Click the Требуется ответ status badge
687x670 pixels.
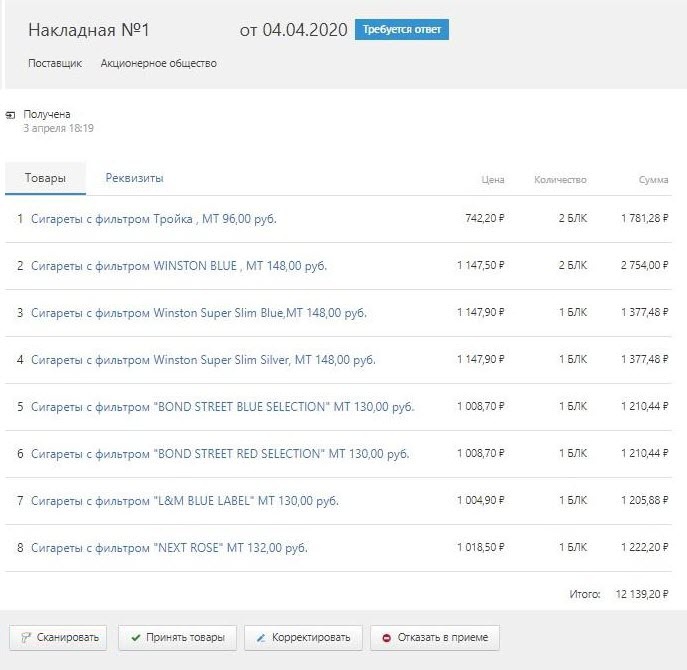click(402, 29)
